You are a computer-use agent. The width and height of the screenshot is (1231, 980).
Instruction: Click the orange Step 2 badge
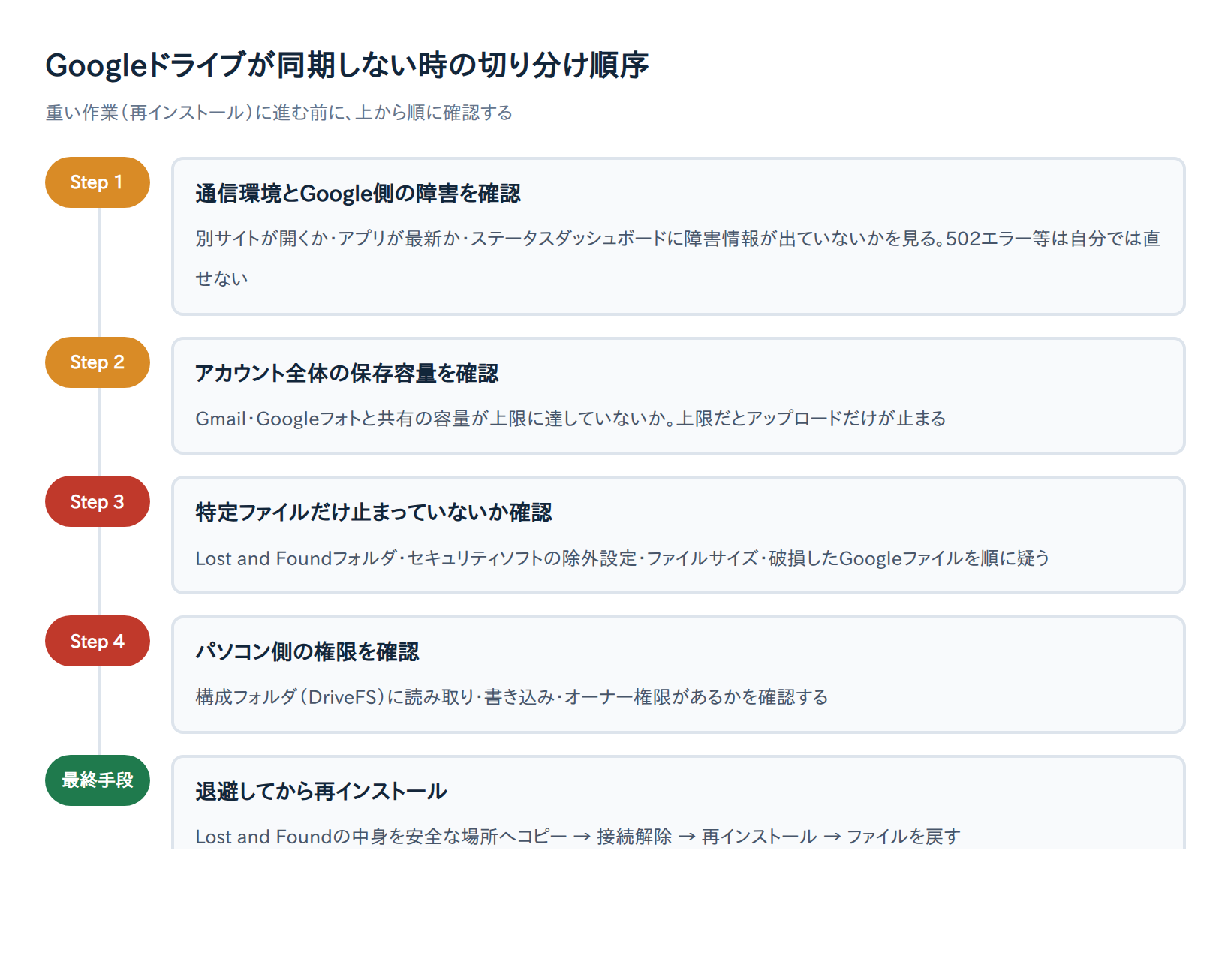98,362
